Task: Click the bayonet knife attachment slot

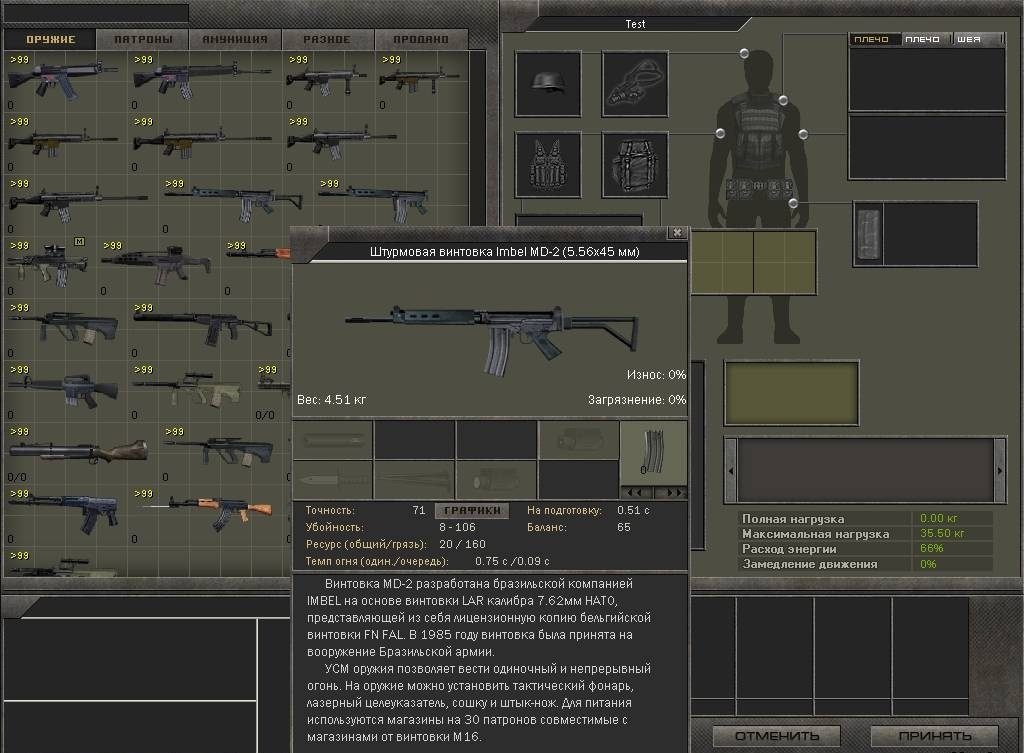Action: pyautogui.click(x=332, y=480)
